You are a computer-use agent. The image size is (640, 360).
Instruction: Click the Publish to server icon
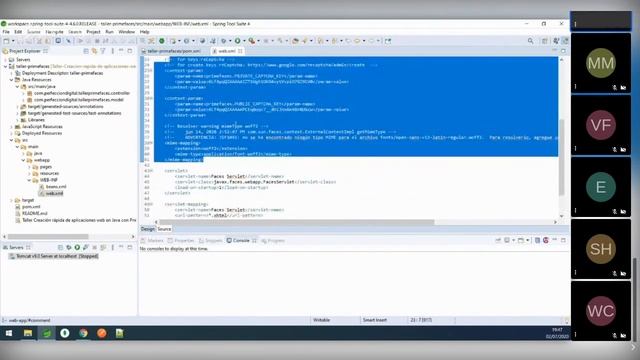coord(103,247)
